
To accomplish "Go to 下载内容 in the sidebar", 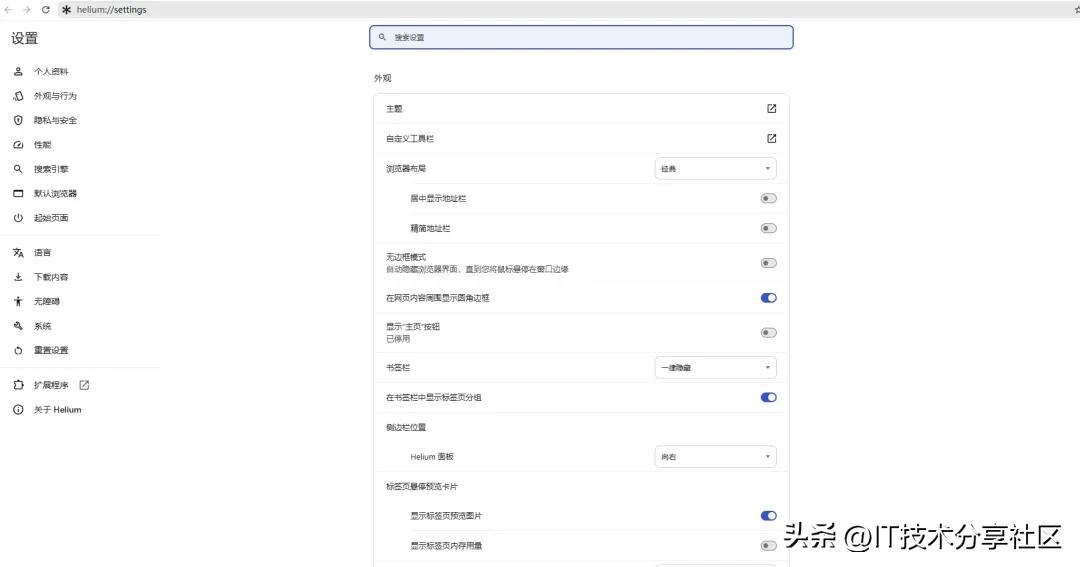I will (51, 277).
